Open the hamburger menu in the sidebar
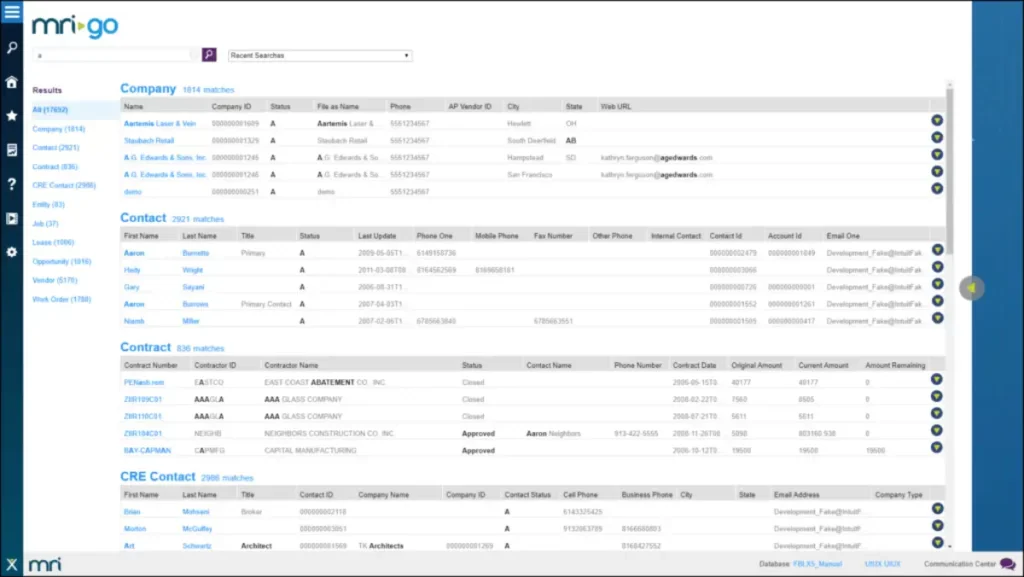This screenshot has height=577, width=1024. [12, 12]
